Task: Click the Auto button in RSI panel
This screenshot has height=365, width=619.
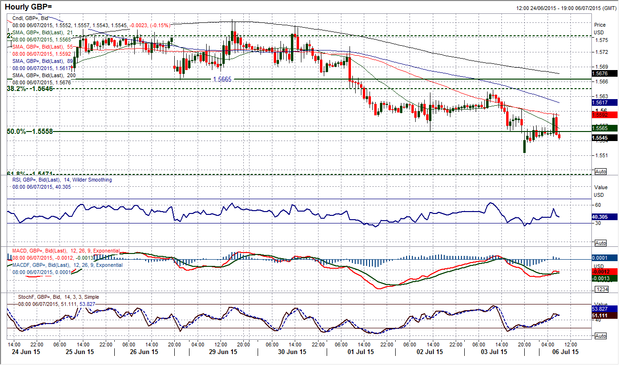Action: pyautogui.click(x=600, y=243)
